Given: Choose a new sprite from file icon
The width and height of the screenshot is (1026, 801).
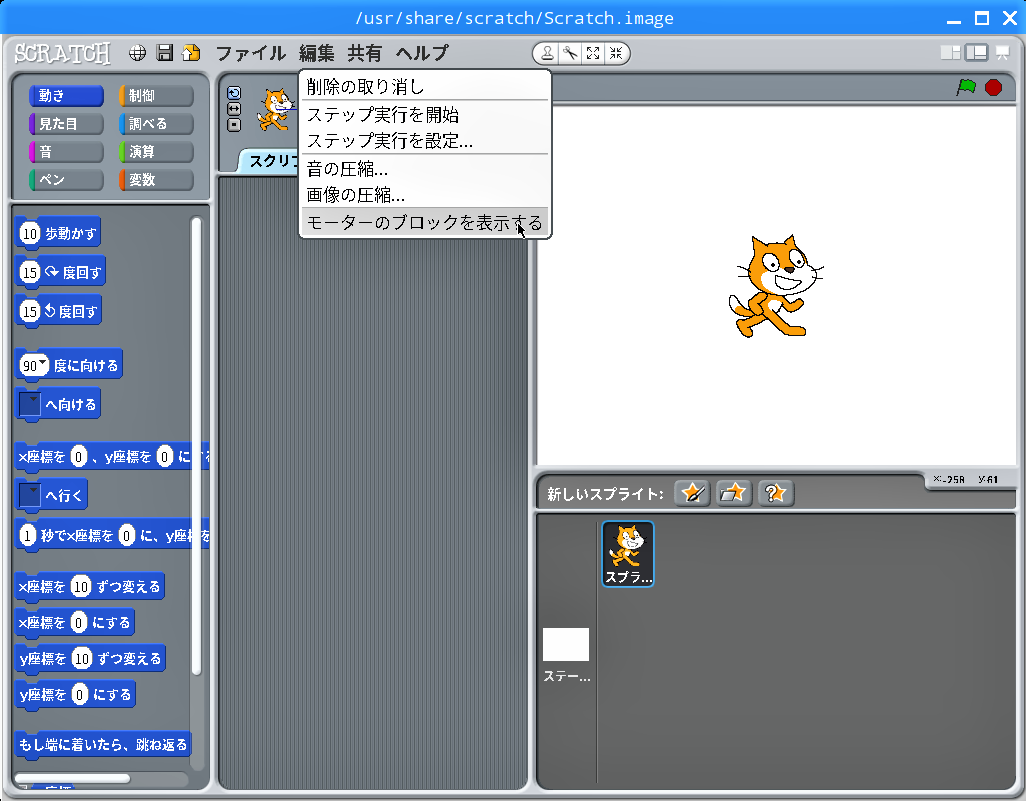Looking at the screenshot, I should point(734,493).
